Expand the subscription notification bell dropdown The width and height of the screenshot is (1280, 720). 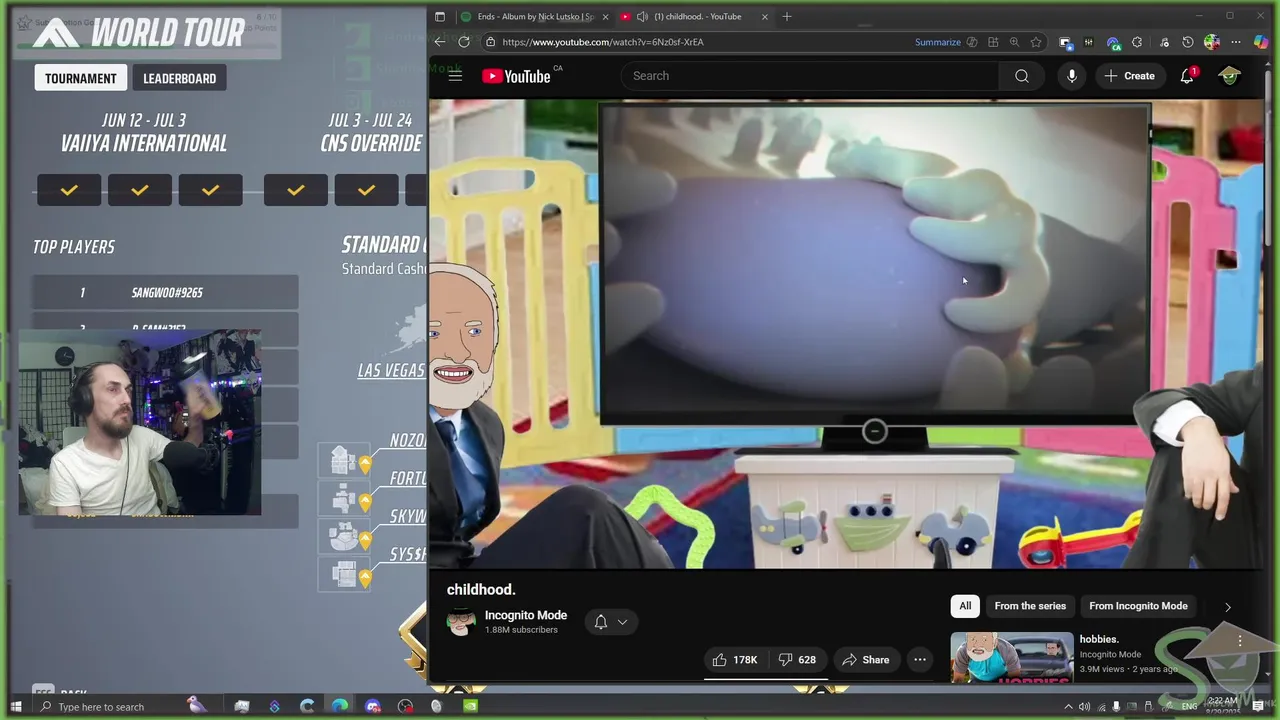(610, 622)
